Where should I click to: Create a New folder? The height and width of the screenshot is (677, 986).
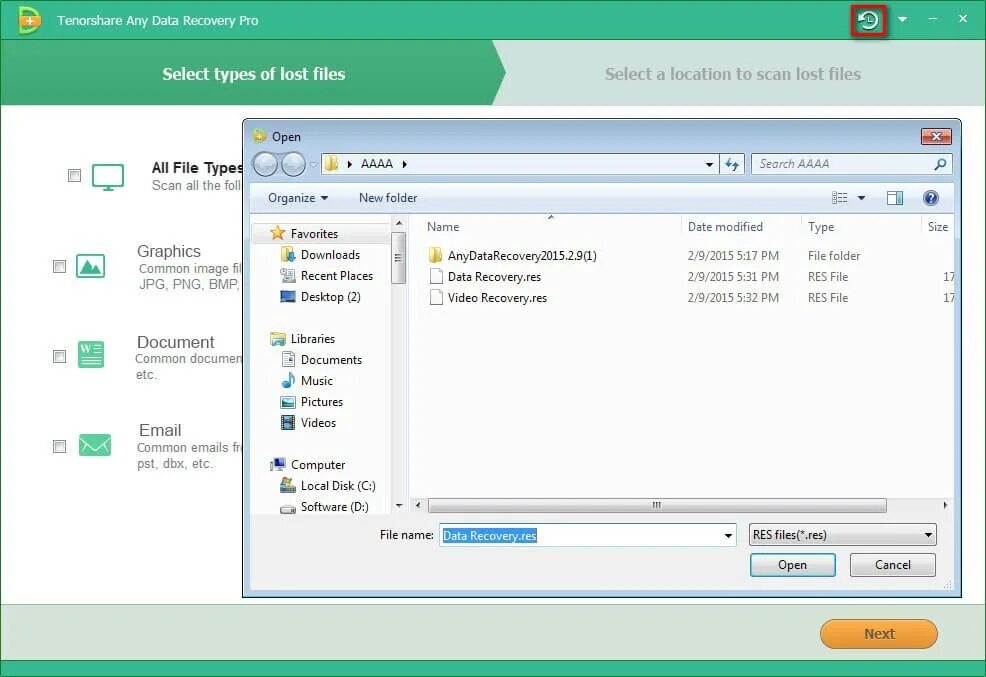pyautogui.click(x=388, y=198)
